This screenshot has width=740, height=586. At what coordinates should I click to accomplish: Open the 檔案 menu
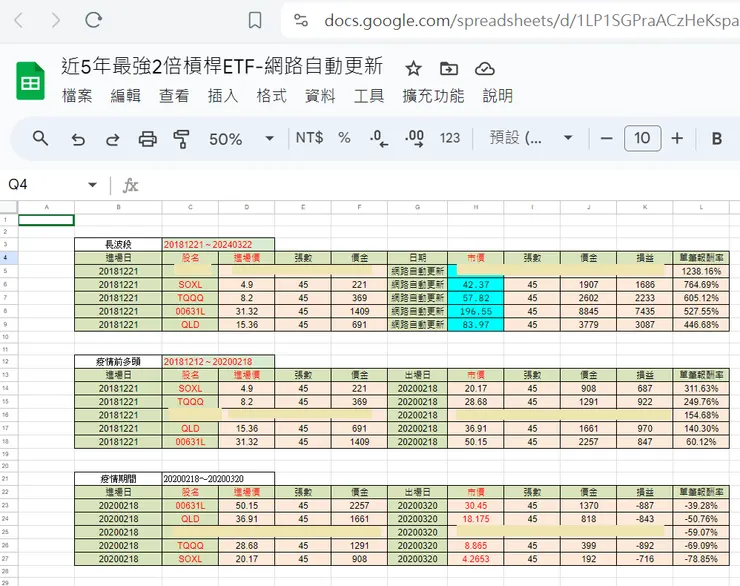[77, 96]
